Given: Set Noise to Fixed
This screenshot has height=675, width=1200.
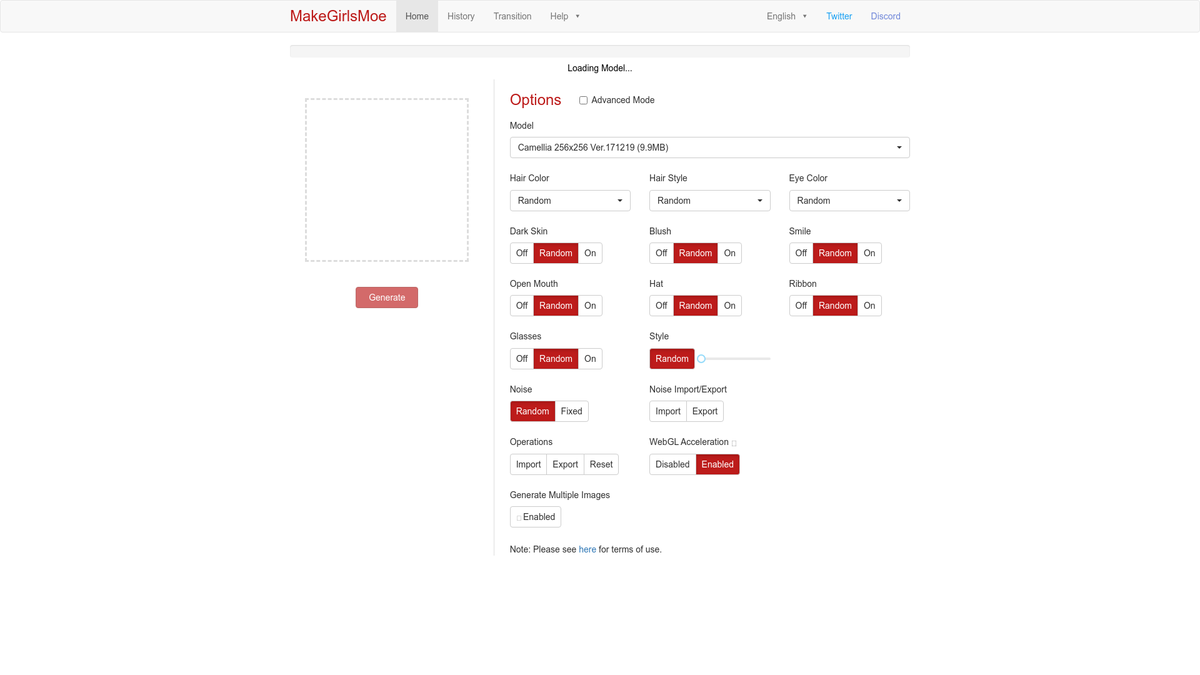Looking at the screenshot, I should (571, 411).
